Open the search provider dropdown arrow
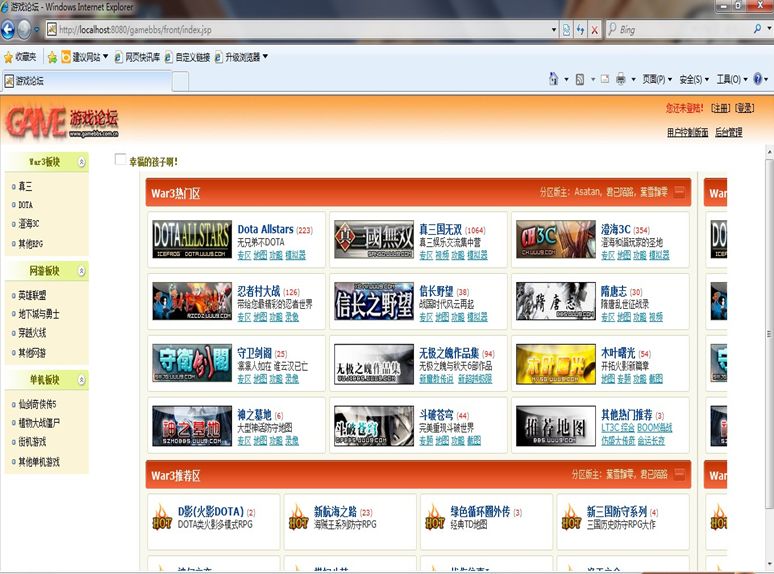Screen dimensions: 774x574 click(x=769, y=29)
